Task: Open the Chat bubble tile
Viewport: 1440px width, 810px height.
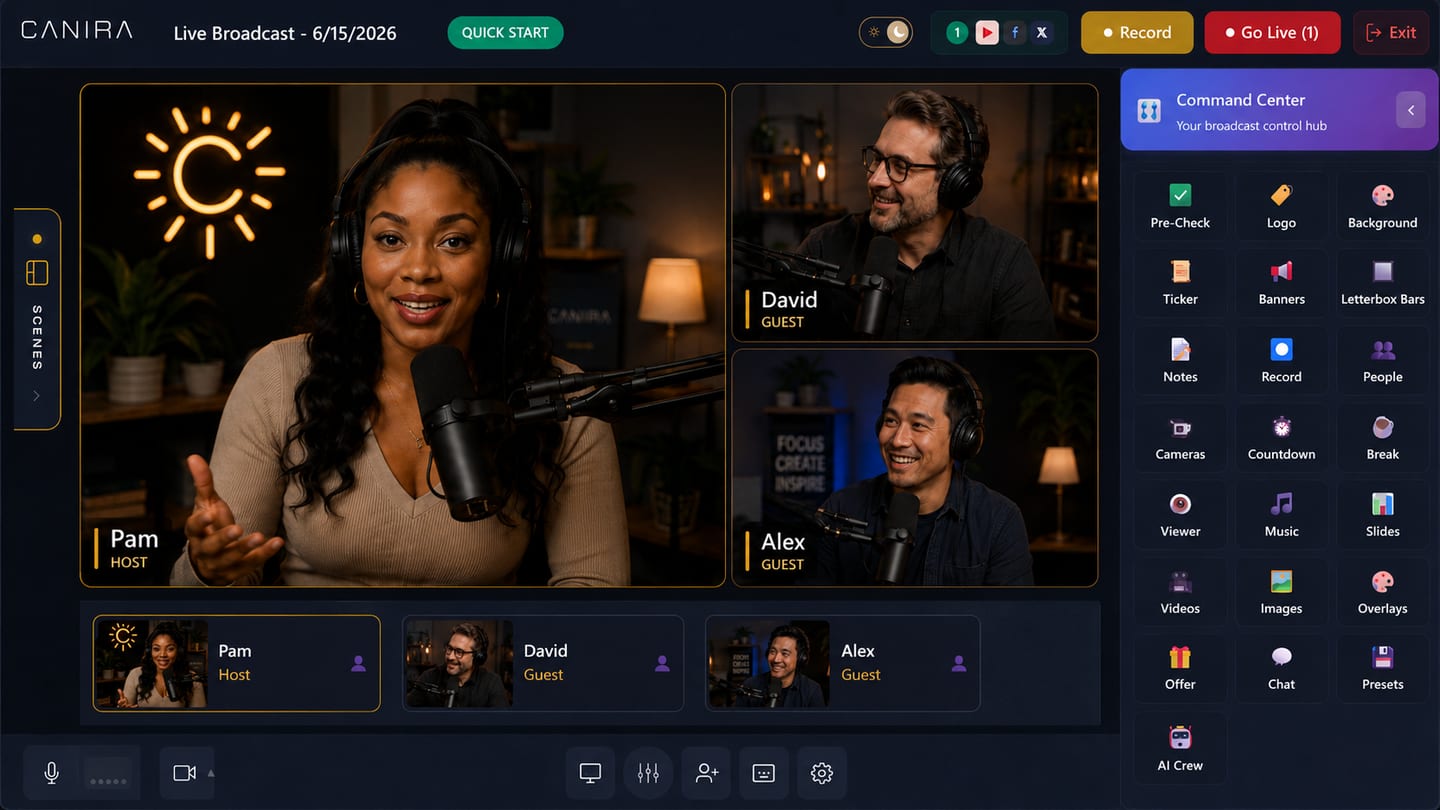Action: pyautogui.click(x=1281, y=667)
